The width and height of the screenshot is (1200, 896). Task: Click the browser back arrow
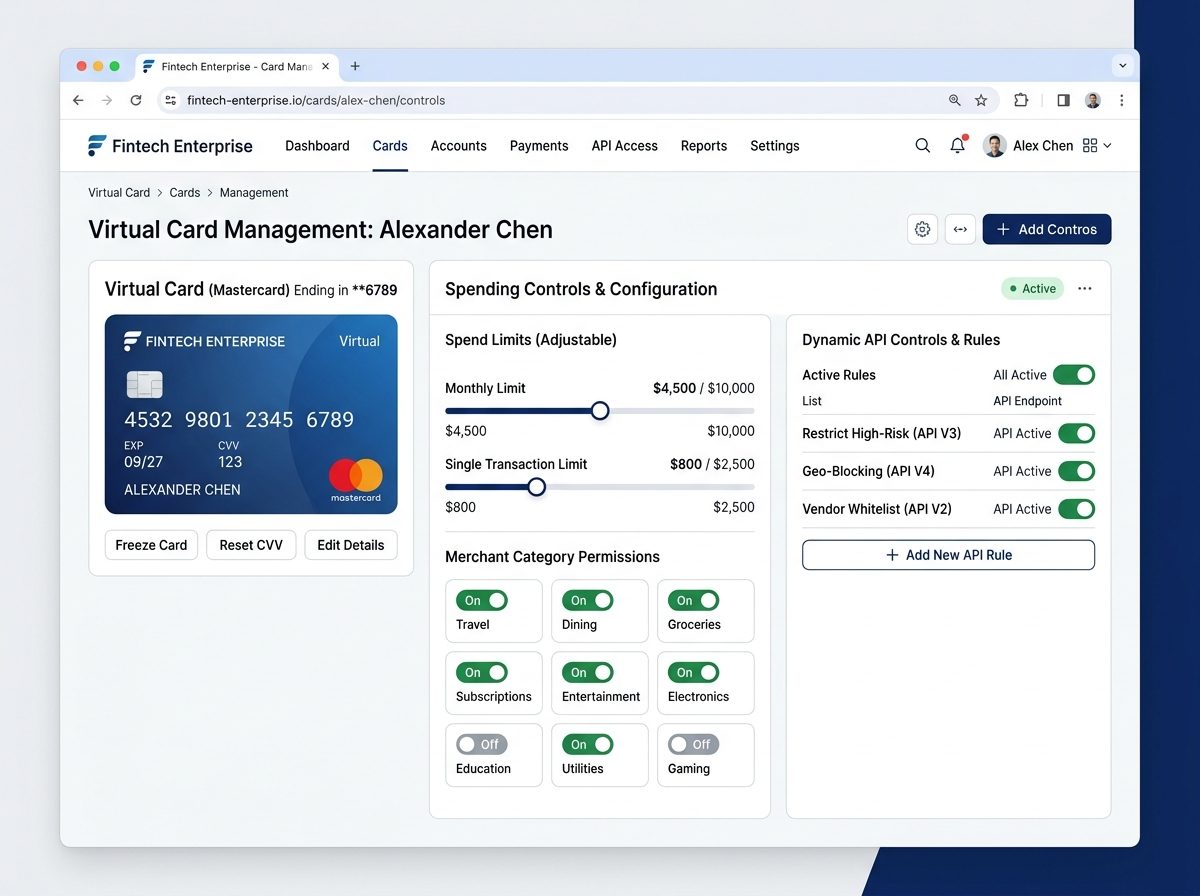78,100
